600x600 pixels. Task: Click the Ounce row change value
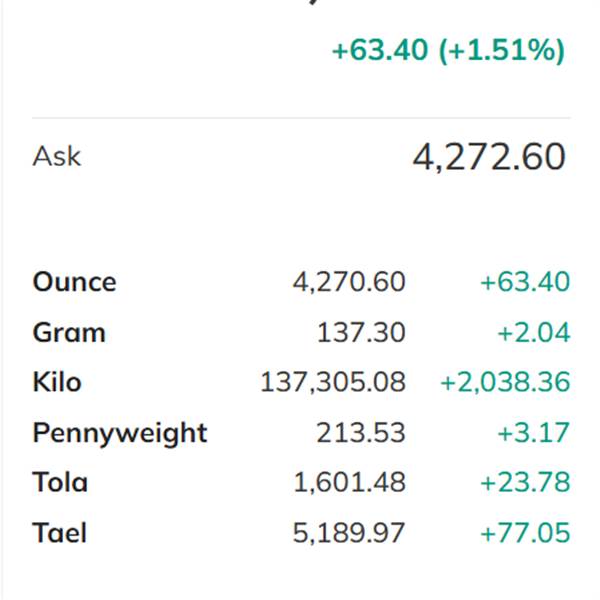coord(525,282)
